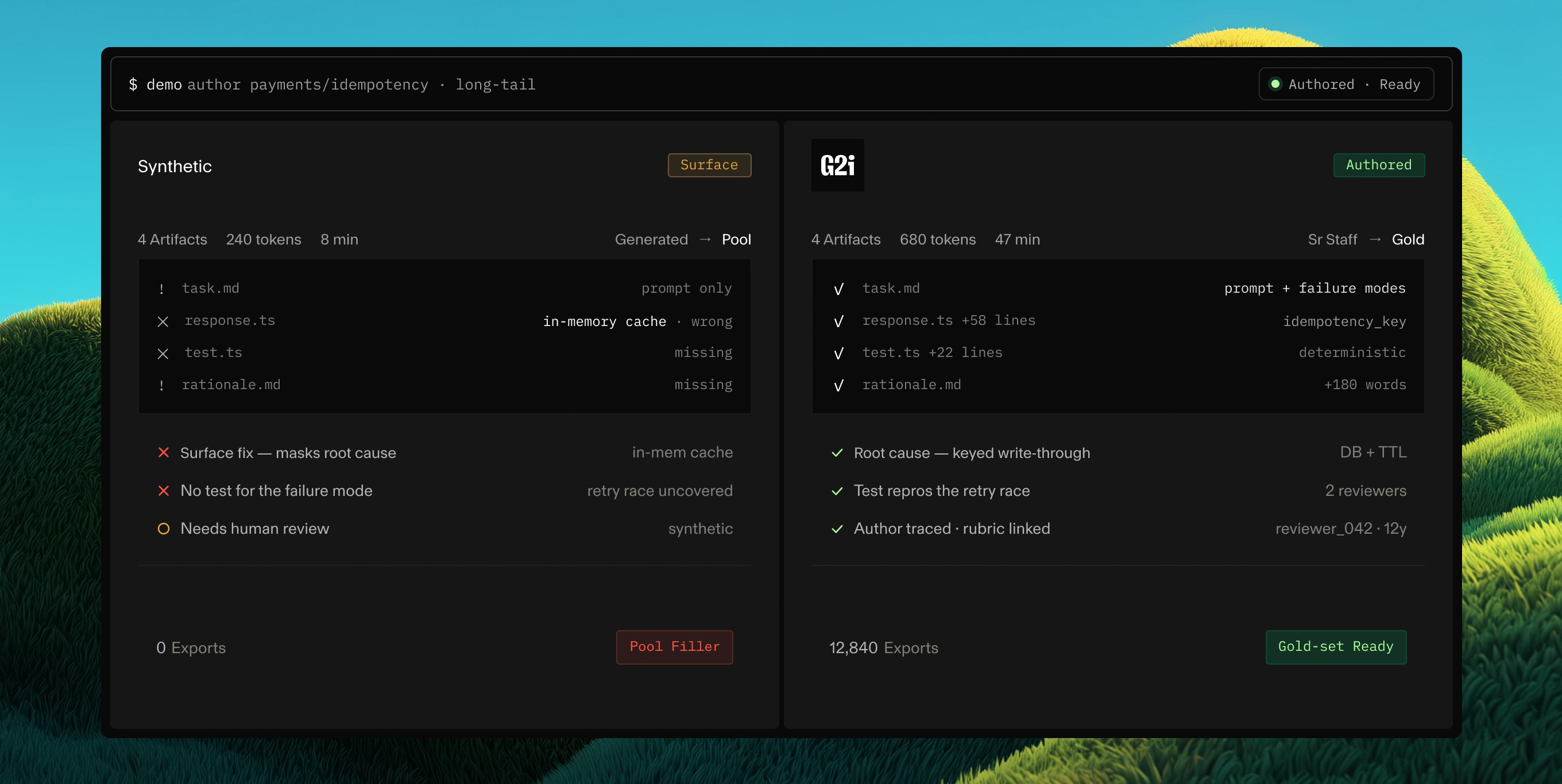Screen dimensions: 1562x784
Task: Click the checkmark beside task.md in G2i panel
Action: click(838, 289)
